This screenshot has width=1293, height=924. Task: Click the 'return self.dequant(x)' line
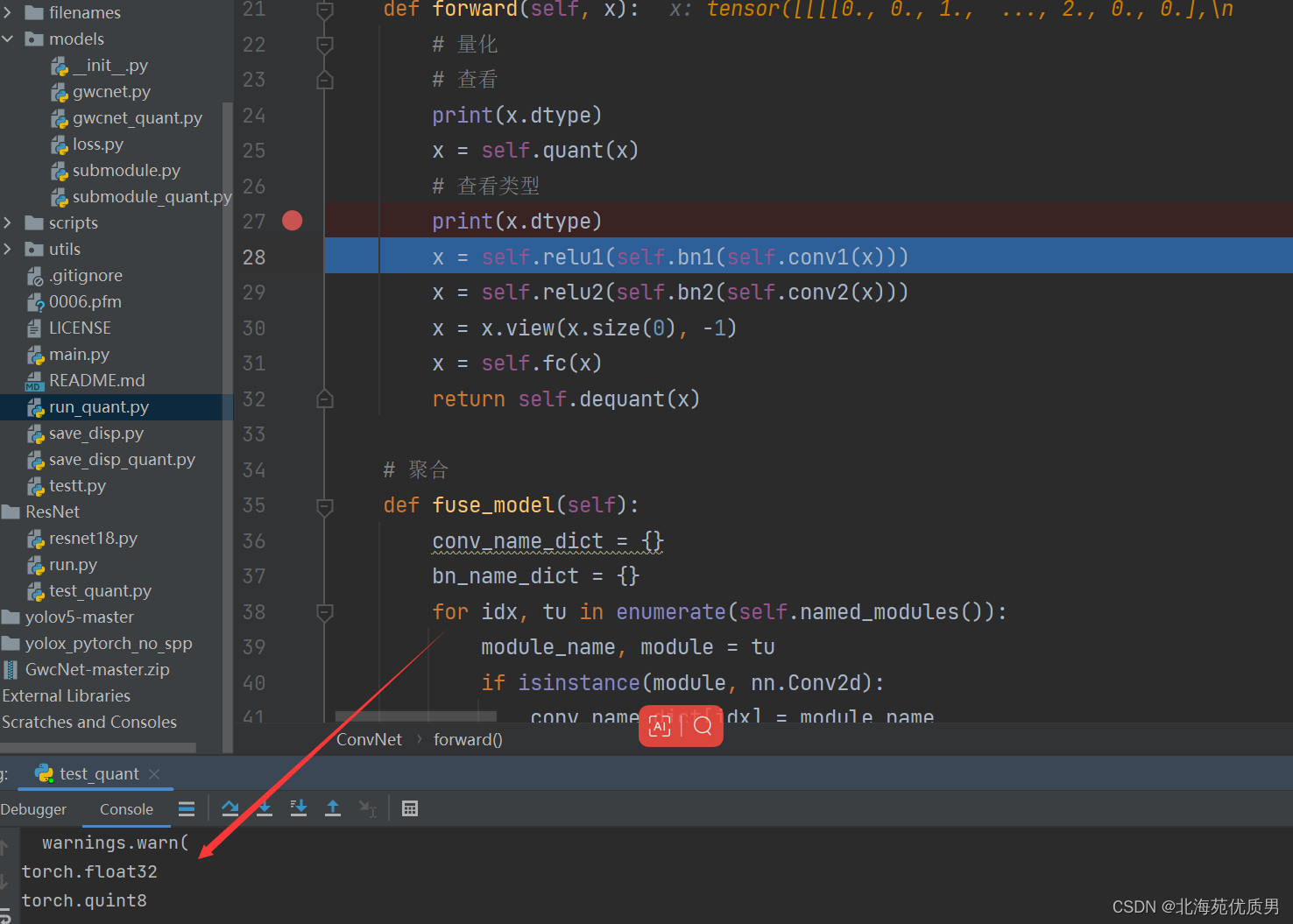(x=566, y=399)
